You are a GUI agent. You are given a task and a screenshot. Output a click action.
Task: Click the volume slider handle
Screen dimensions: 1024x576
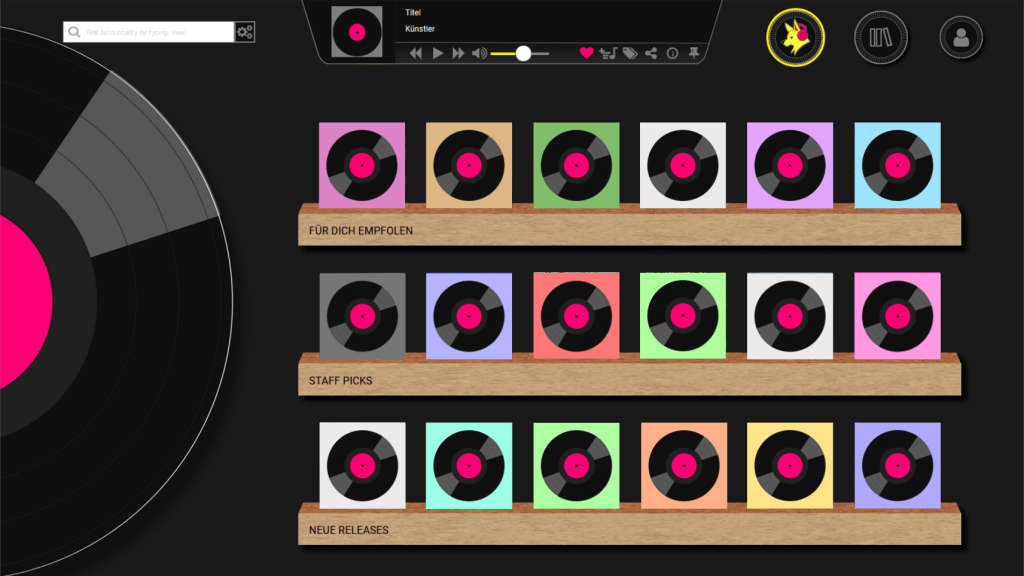tap(523, 54)
